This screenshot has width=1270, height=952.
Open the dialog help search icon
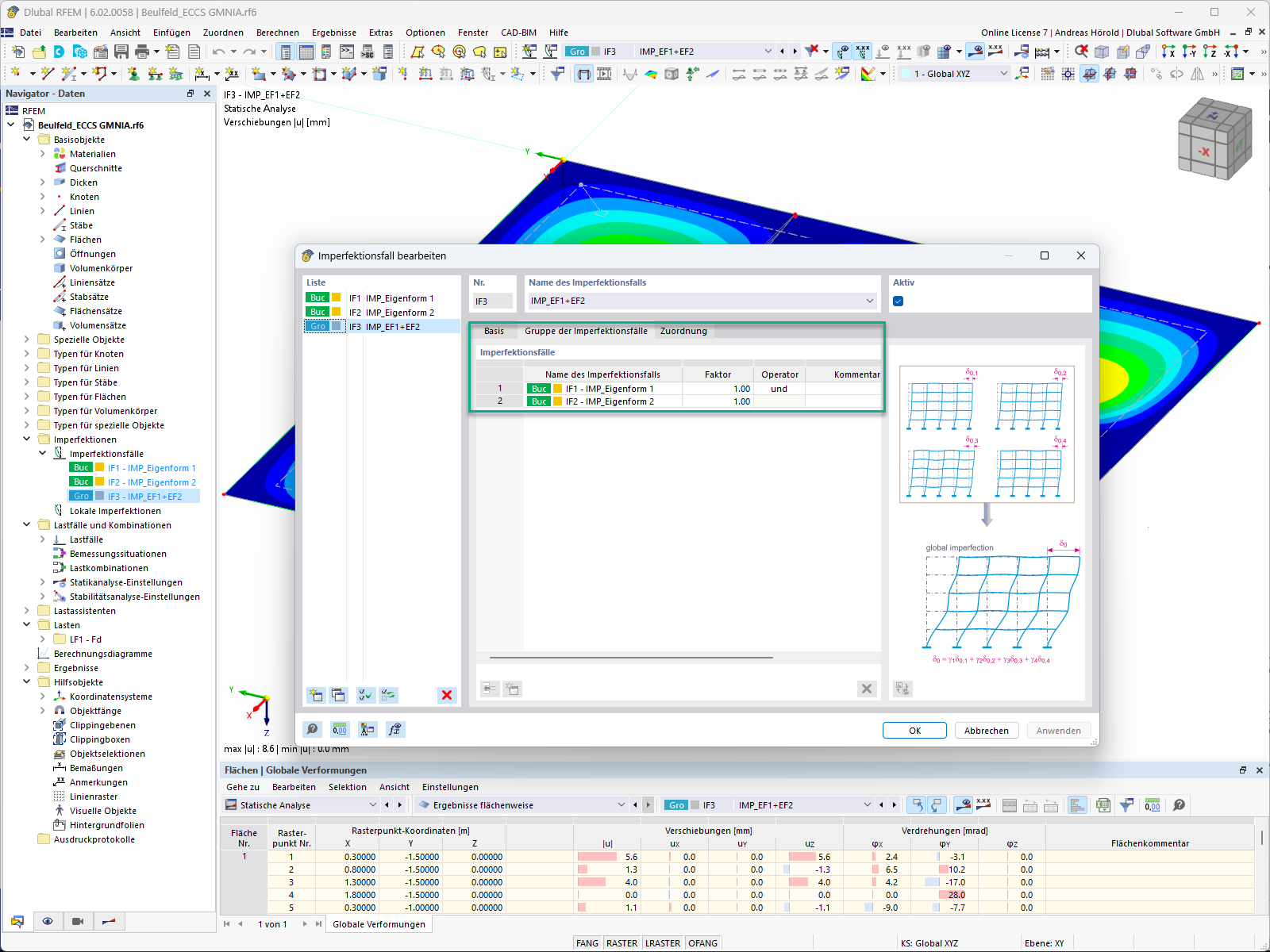[313, 729]
